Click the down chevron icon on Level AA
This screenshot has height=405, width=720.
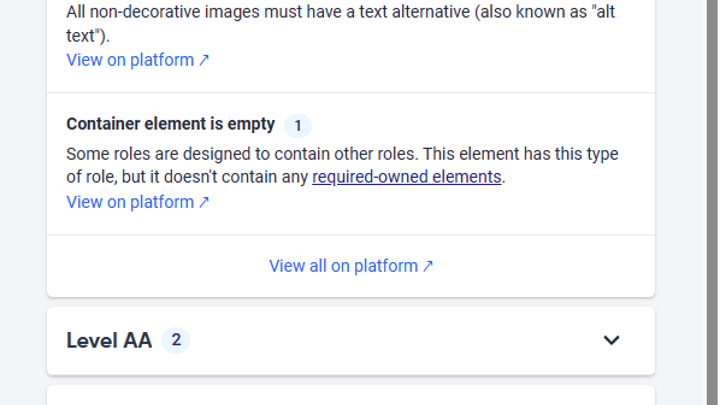pos(611,340)
